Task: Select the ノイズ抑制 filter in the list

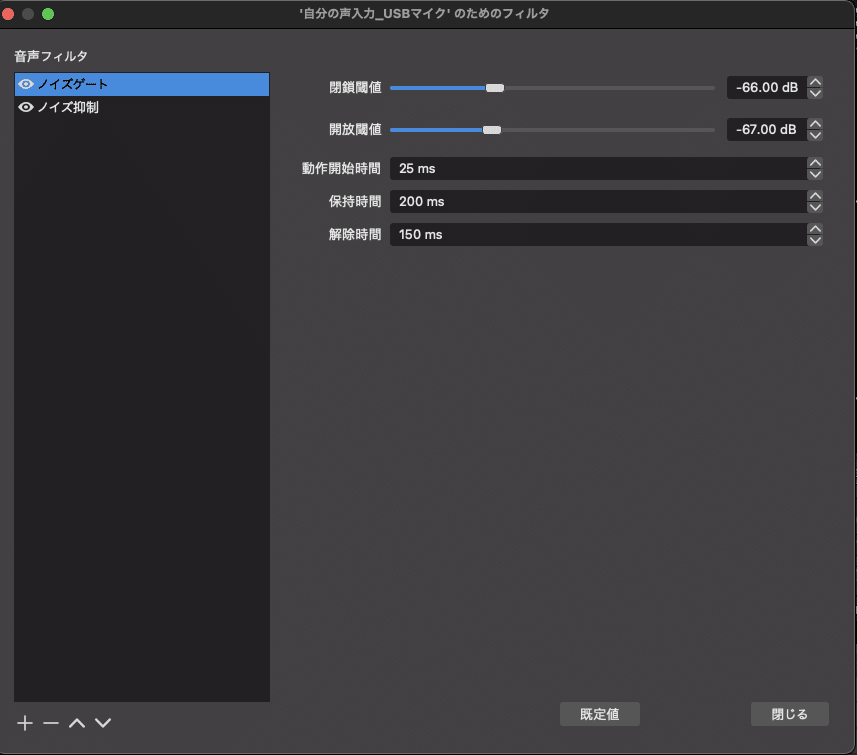Action: pyautogui.click(x=120, y=107)
